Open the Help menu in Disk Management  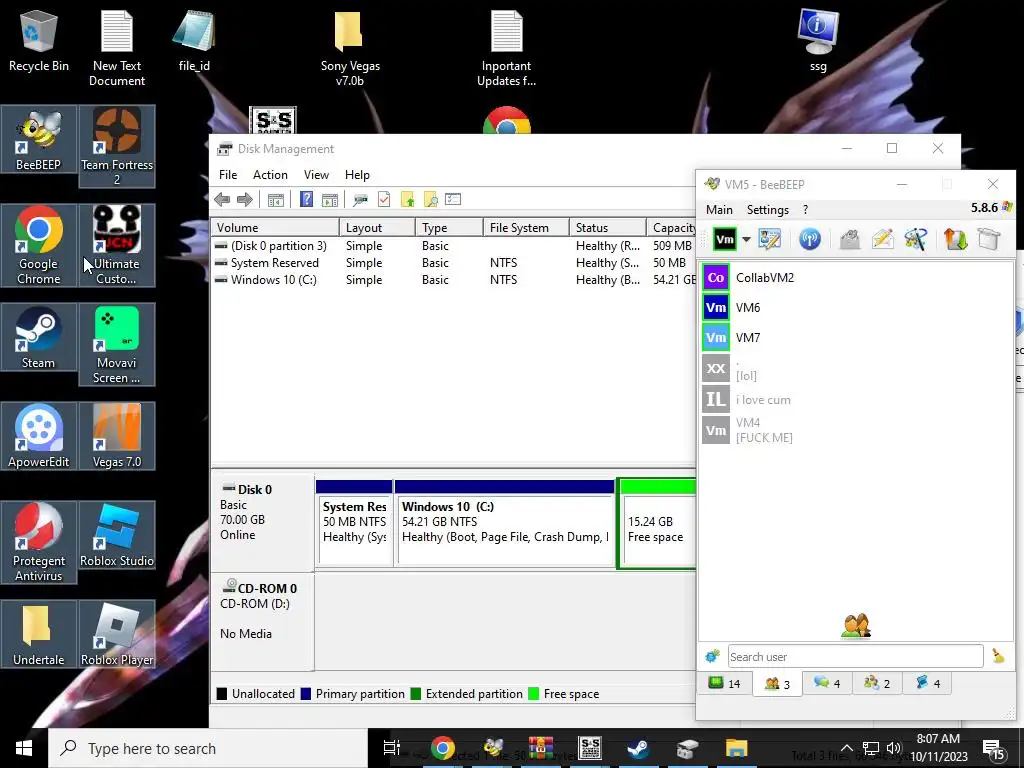coord(357,175)
